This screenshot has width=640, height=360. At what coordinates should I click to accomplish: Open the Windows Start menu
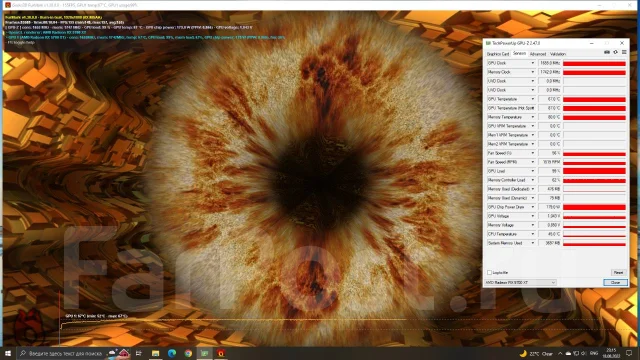point(8,353)
